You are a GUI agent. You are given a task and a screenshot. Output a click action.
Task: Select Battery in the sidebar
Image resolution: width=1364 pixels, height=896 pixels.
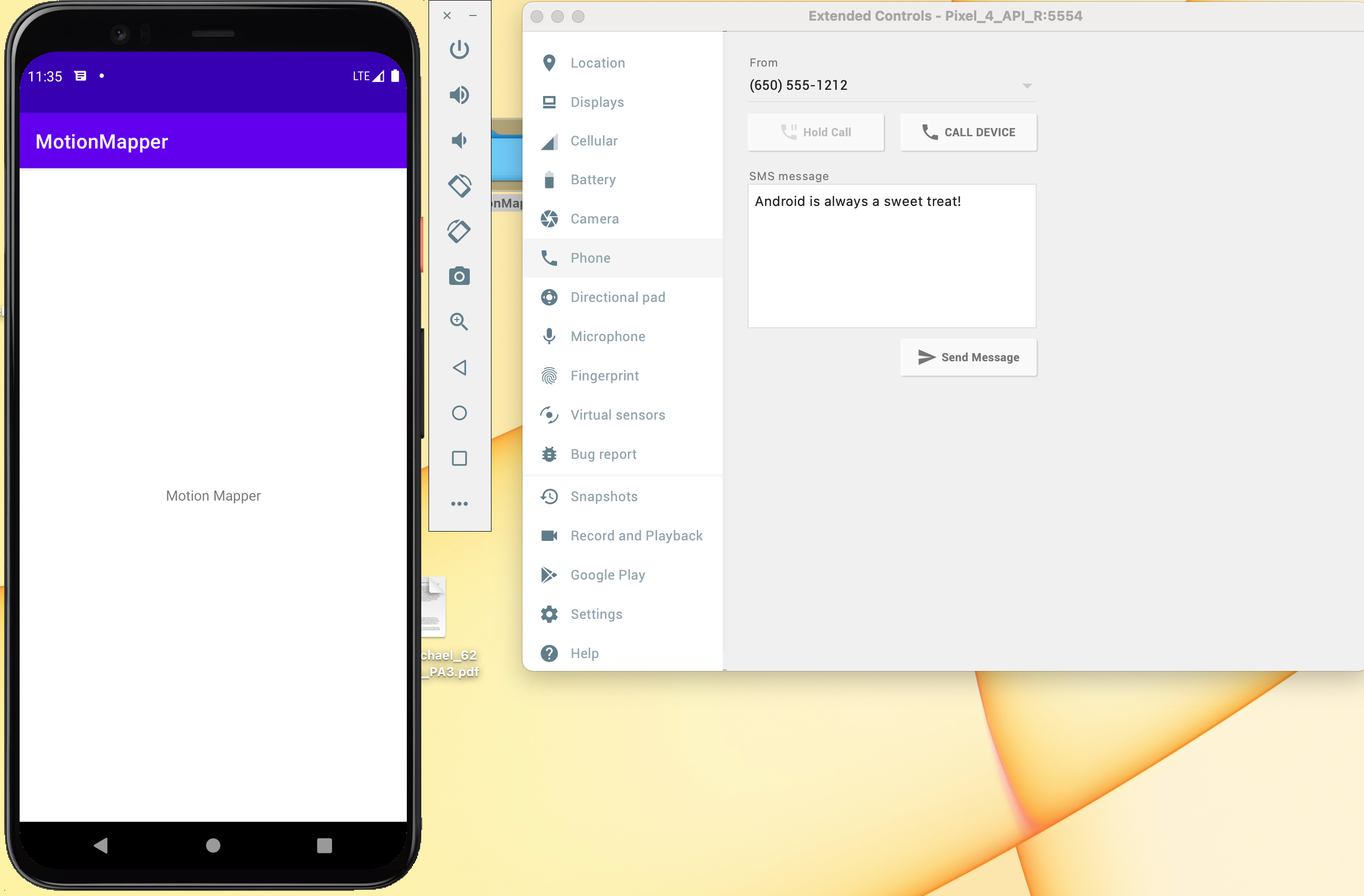tap(593, 180)
